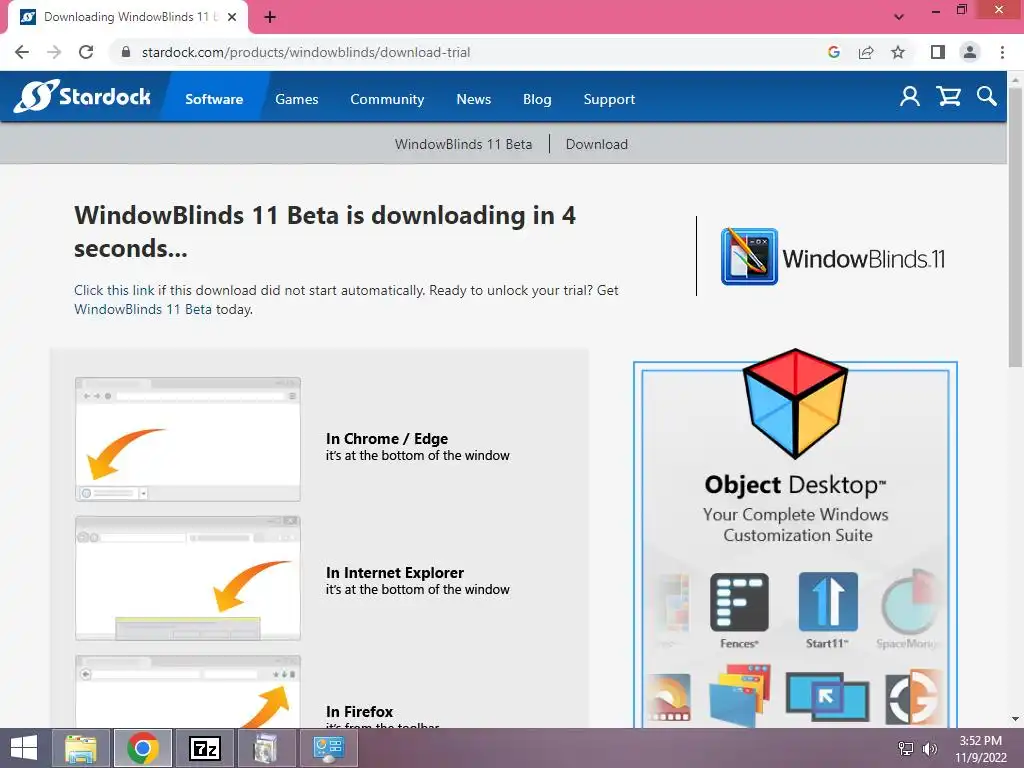The height and width of the screenshot is (768, 1024).
Task: Click the Object Desktop cube logo
Action: 795,402
